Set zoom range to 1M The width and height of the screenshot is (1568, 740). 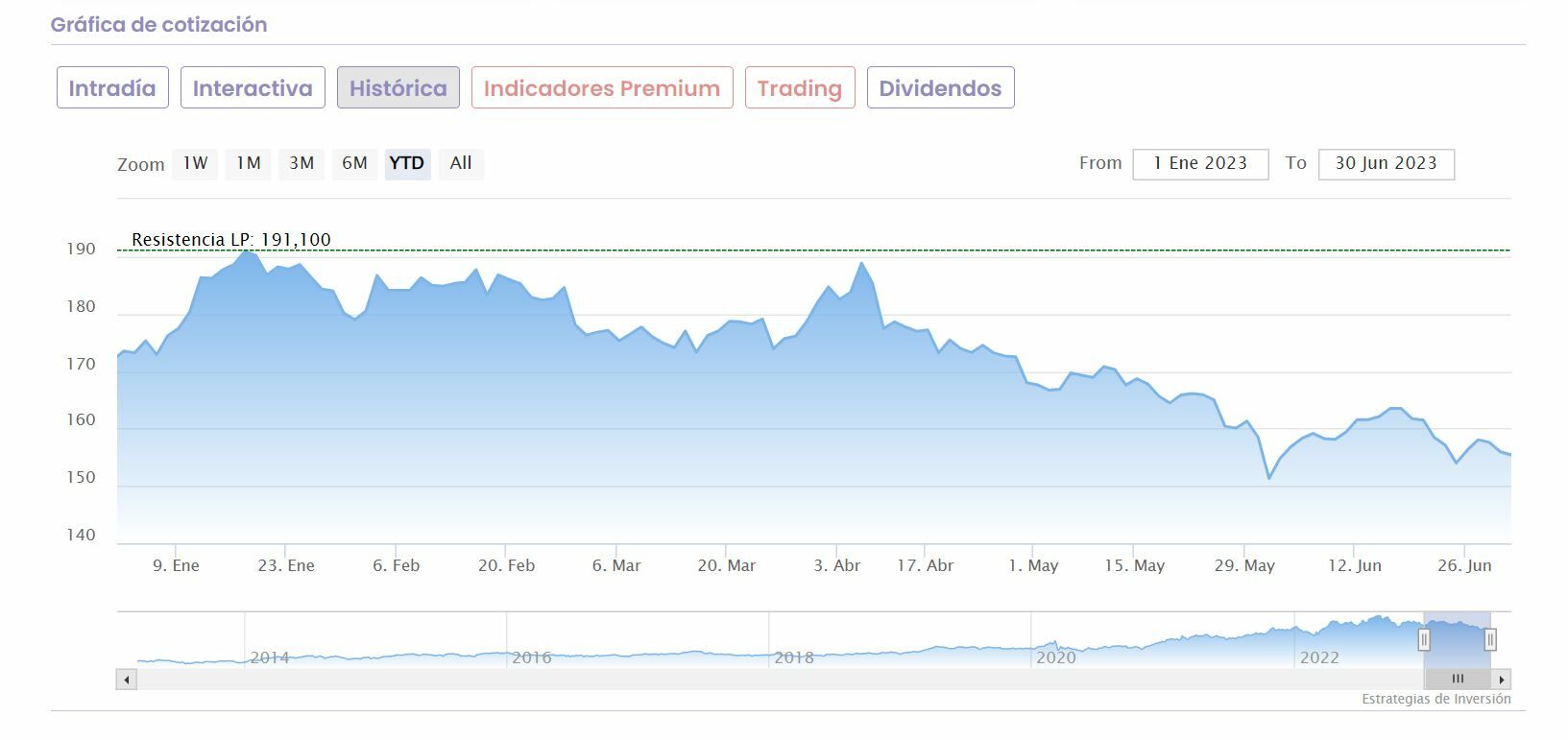pyautogui.click(x=249, y=163)
